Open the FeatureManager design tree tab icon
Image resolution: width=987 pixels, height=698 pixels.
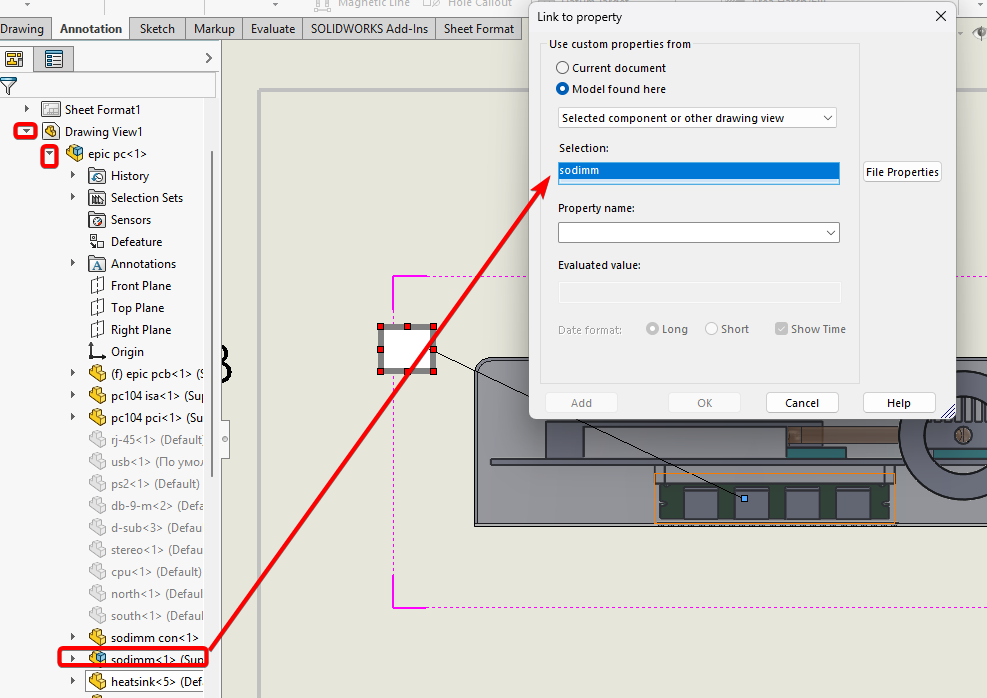click(x=14, y=59)
